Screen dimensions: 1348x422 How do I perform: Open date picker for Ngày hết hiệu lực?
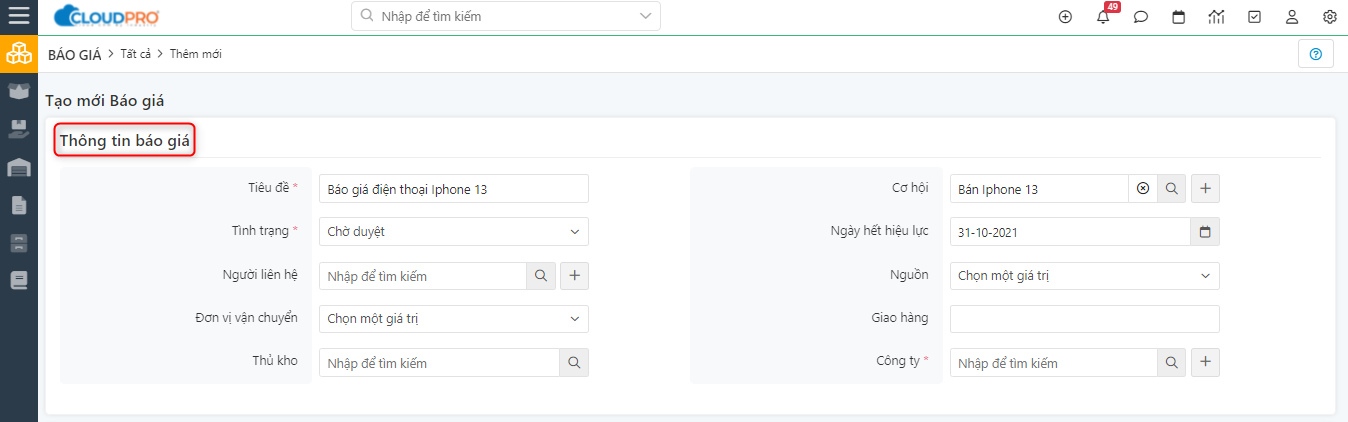click(1205, 232)
